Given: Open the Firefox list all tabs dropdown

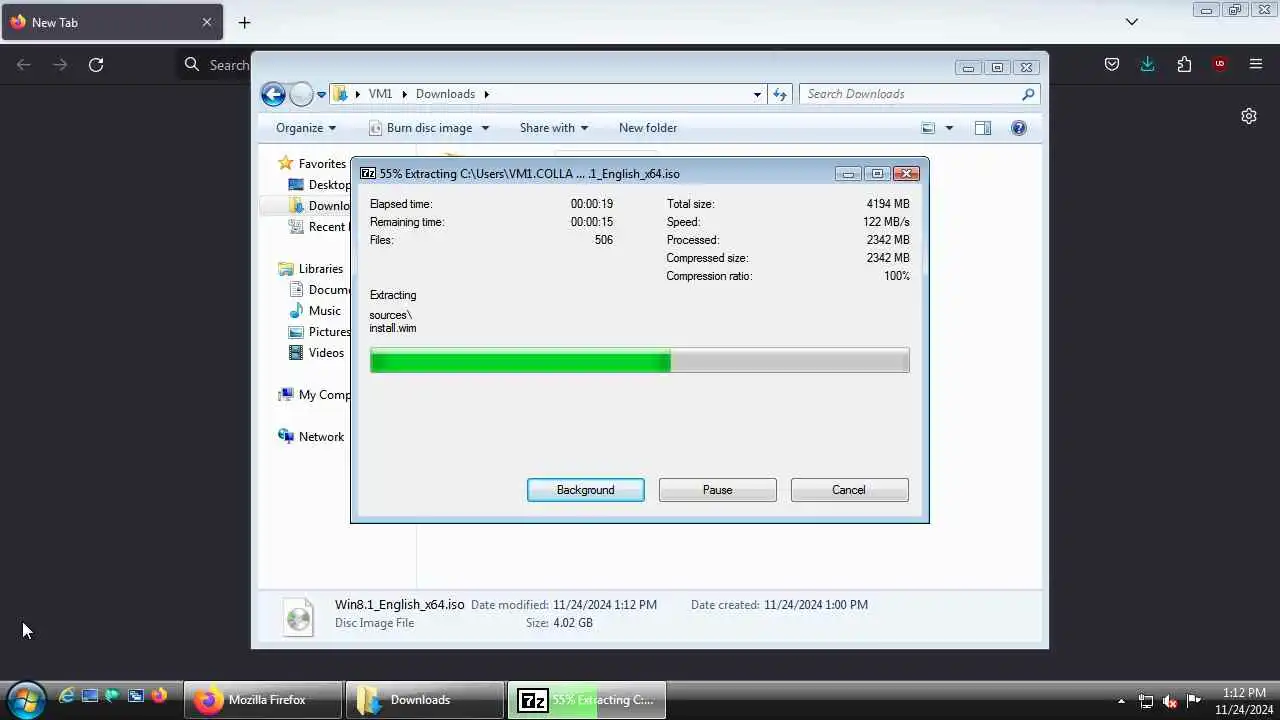Looking at the screenshot, I should [x=1132, y=22].
